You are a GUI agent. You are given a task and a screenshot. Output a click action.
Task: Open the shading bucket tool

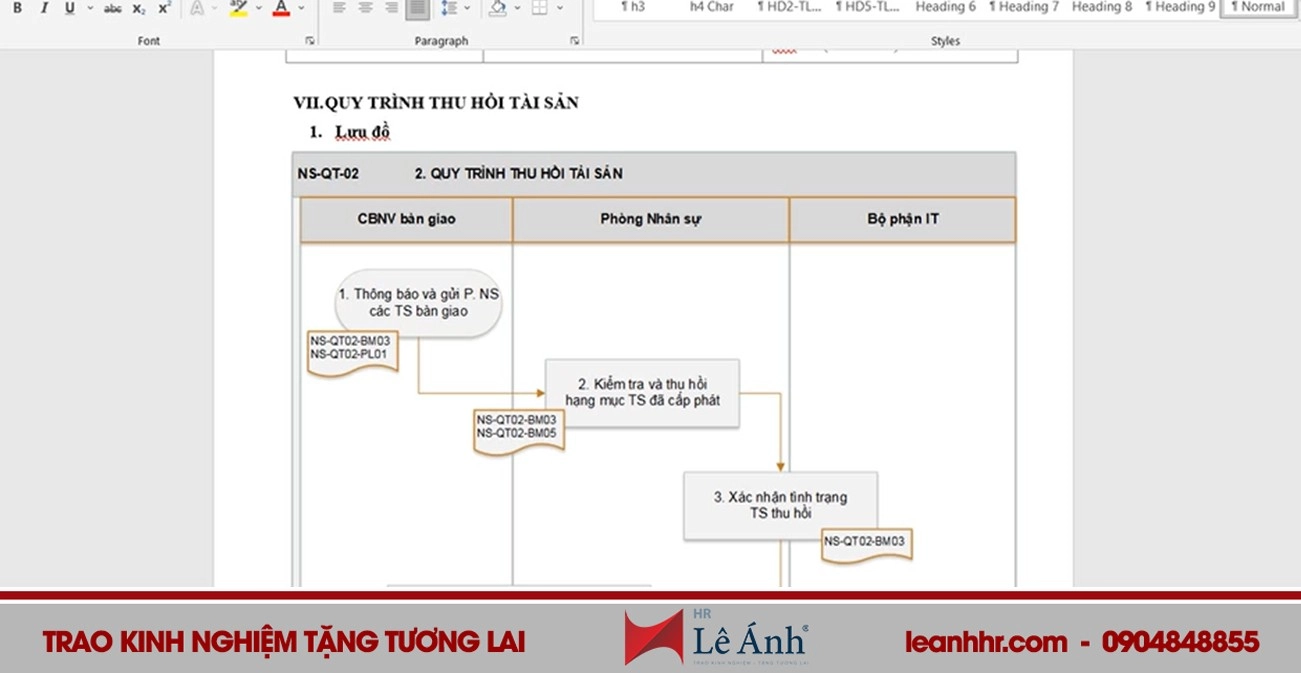[x=495, y=8]
